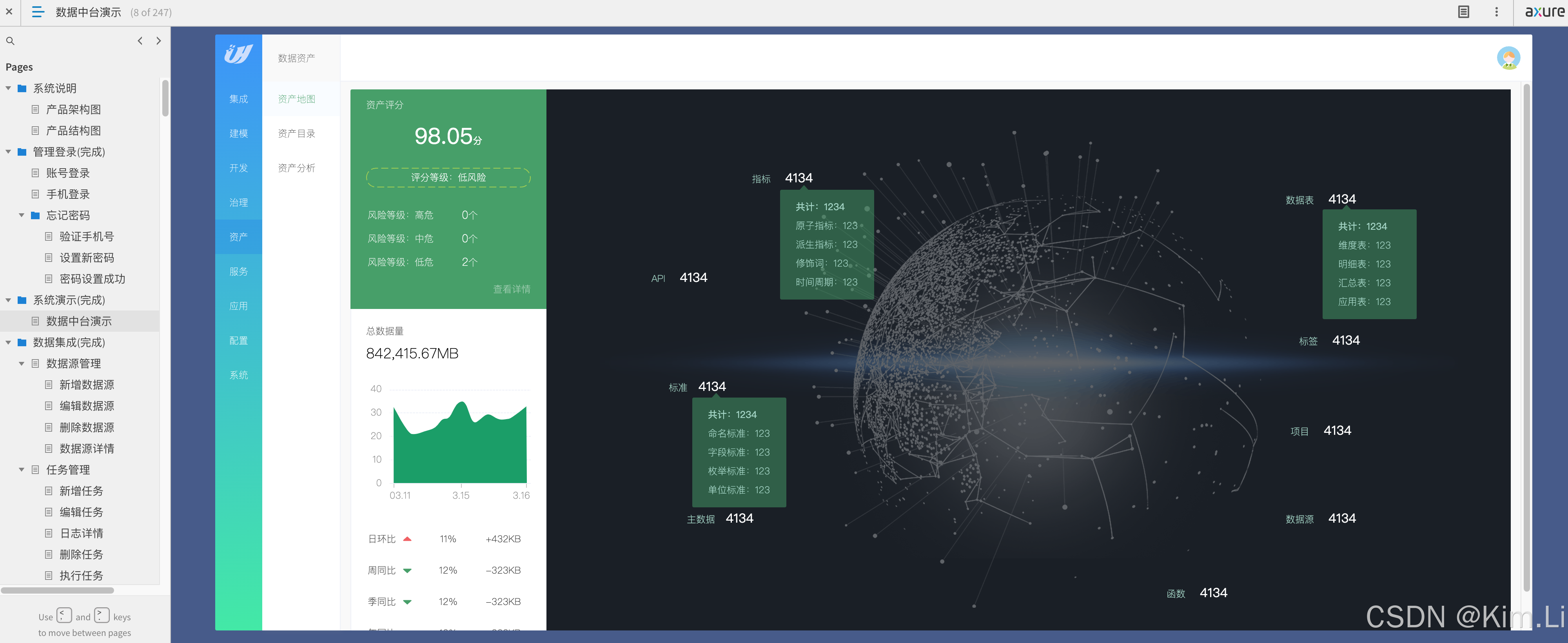Open the 删除数据源 page
The height and width of the screenshot is (643, 1568).
tap(87, 427)
